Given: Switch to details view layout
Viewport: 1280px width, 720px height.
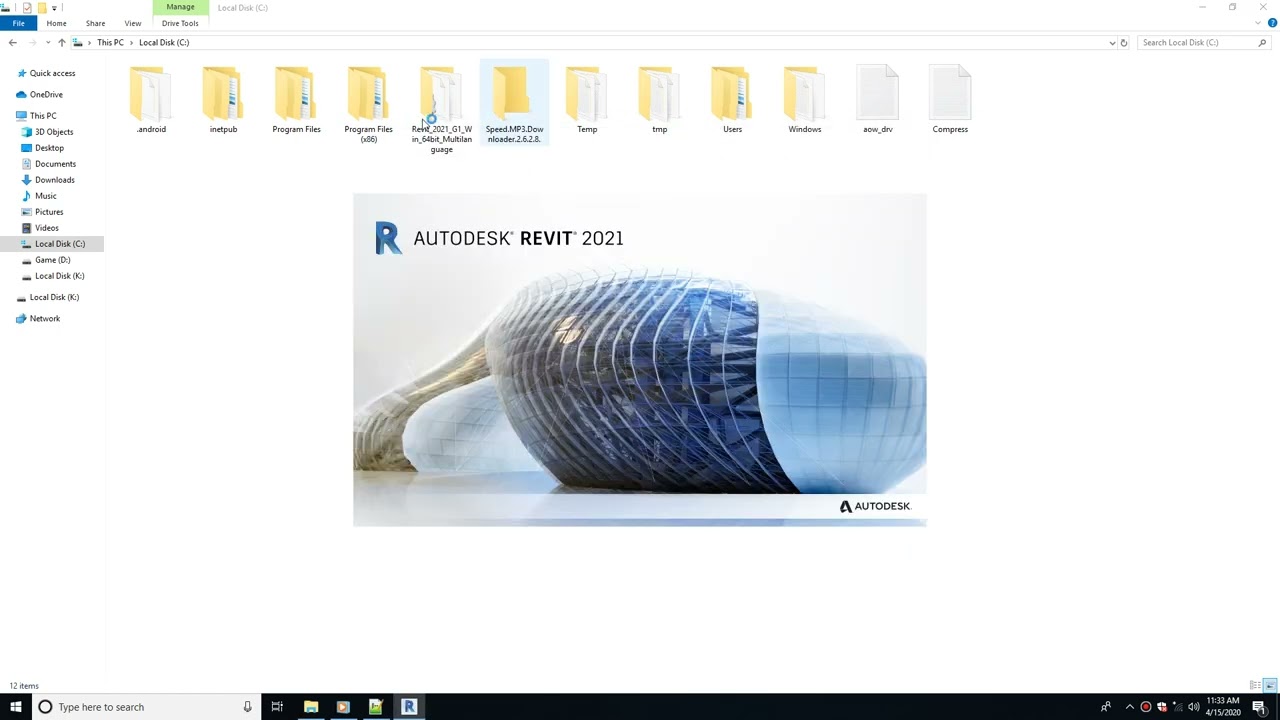Looking at the screenshot, I should coord(1255,685).
